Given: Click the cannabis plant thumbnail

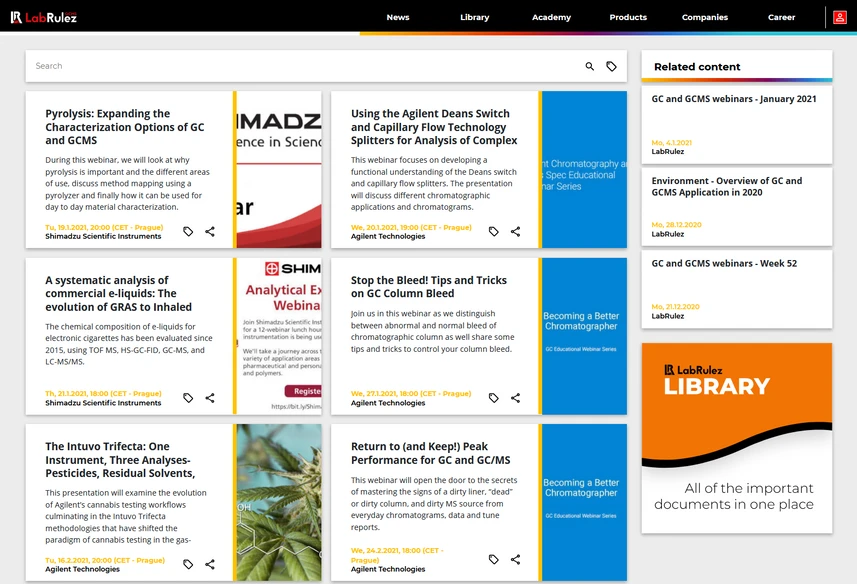Looking at the screenshot, I should click(x=279, y=503).
